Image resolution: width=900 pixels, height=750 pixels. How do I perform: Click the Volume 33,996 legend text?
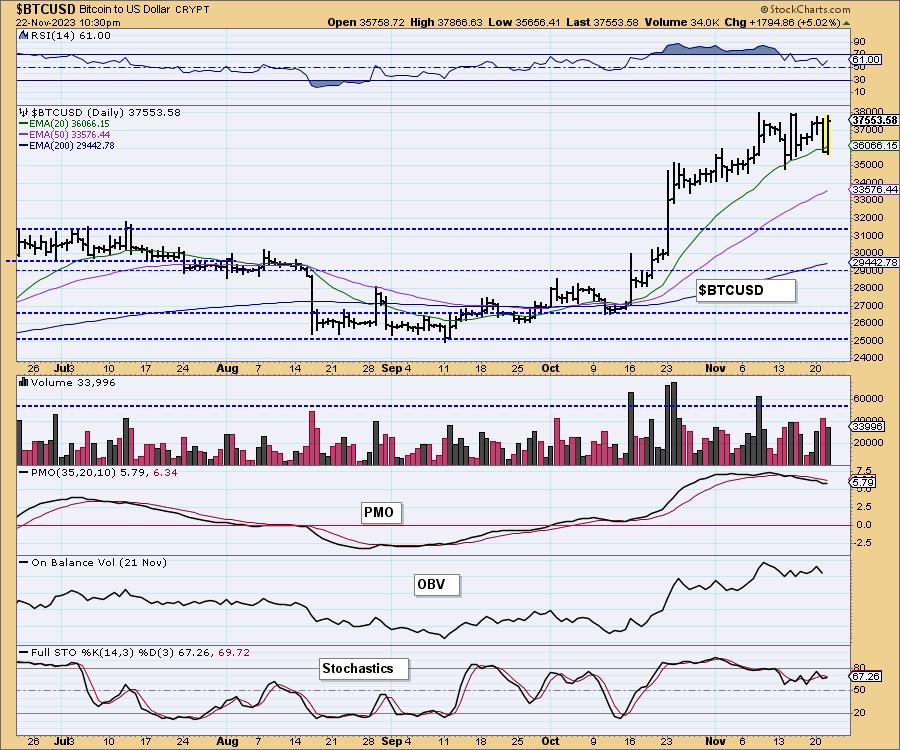[73, 382]
